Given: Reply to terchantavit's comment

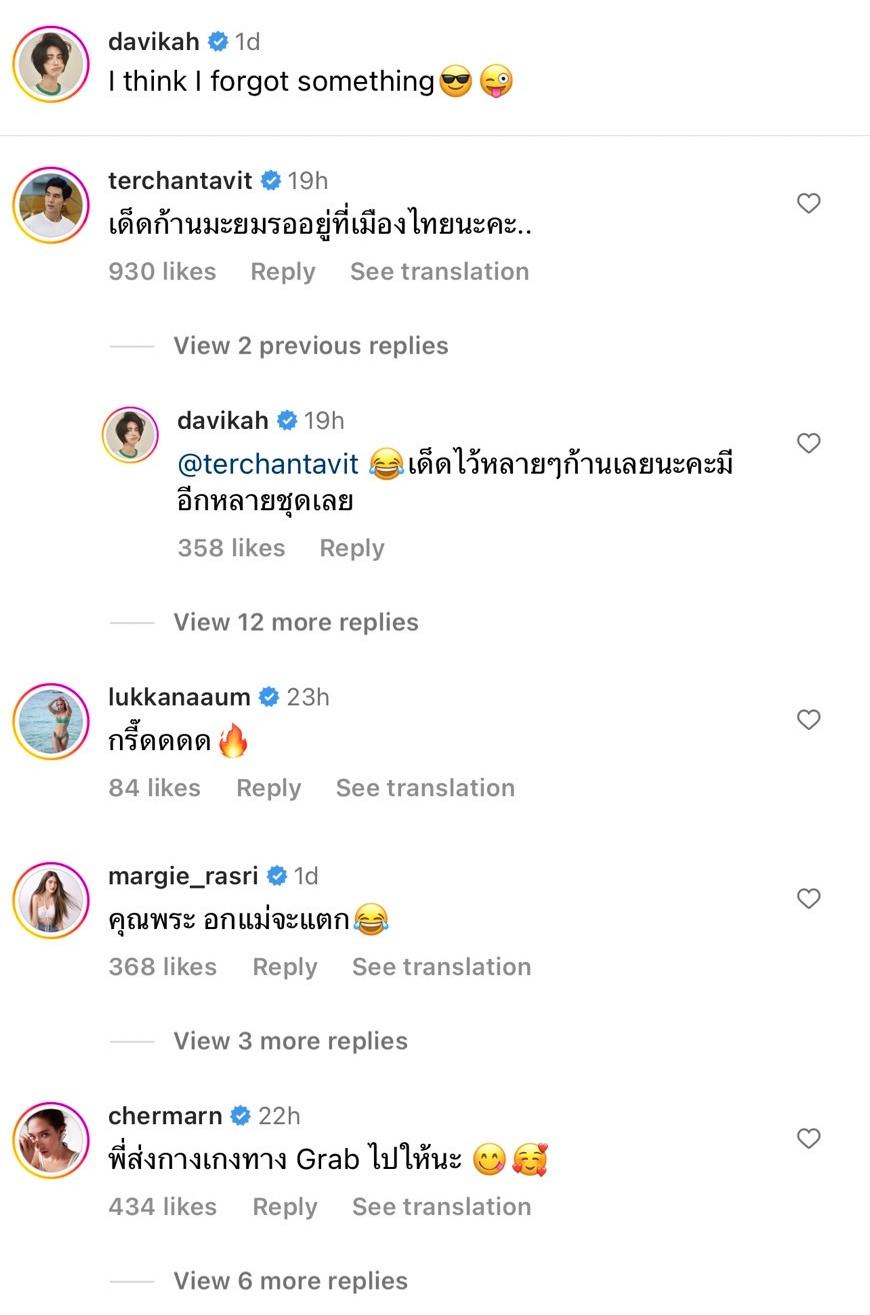Looking at the screenshot, I should click(x=283, y=272).
